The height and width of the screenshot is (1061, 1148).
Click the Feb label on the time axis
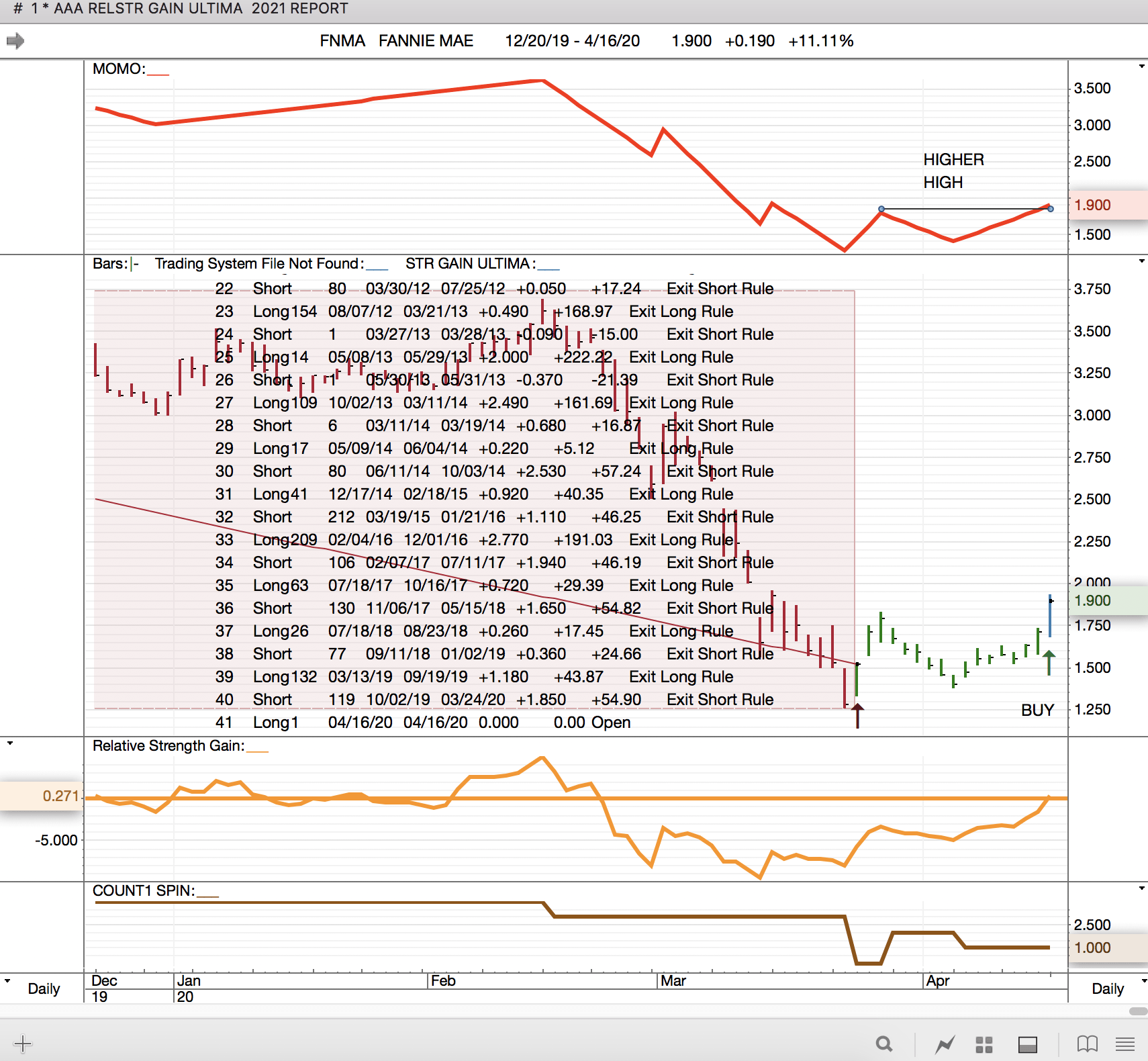tap(443, 980)
